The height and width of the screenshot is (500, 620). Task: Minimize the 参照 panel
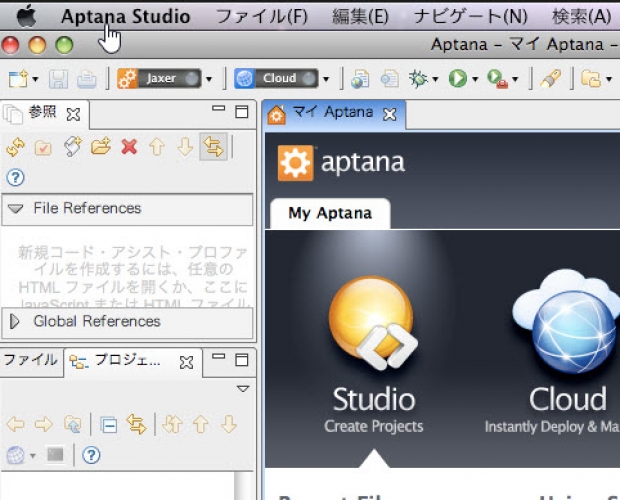pos(218,108)
